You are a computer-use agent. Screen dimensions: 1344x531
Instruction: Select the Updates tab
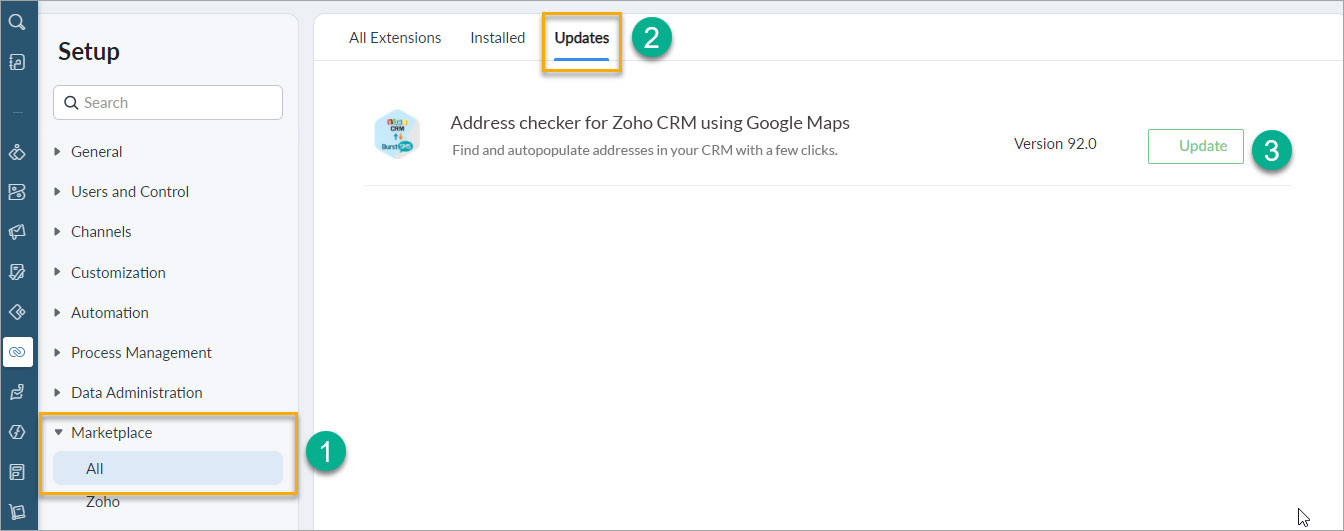(582, 39)
